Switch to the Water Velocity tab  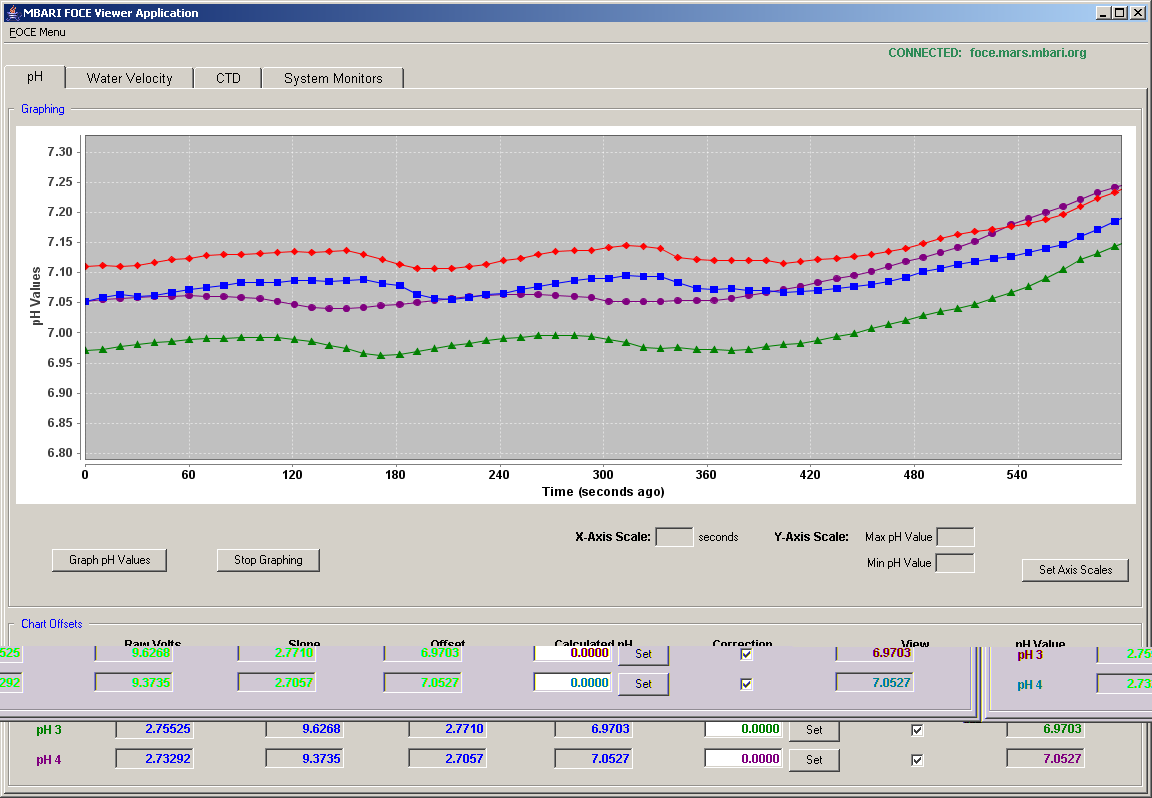[129, 78]
